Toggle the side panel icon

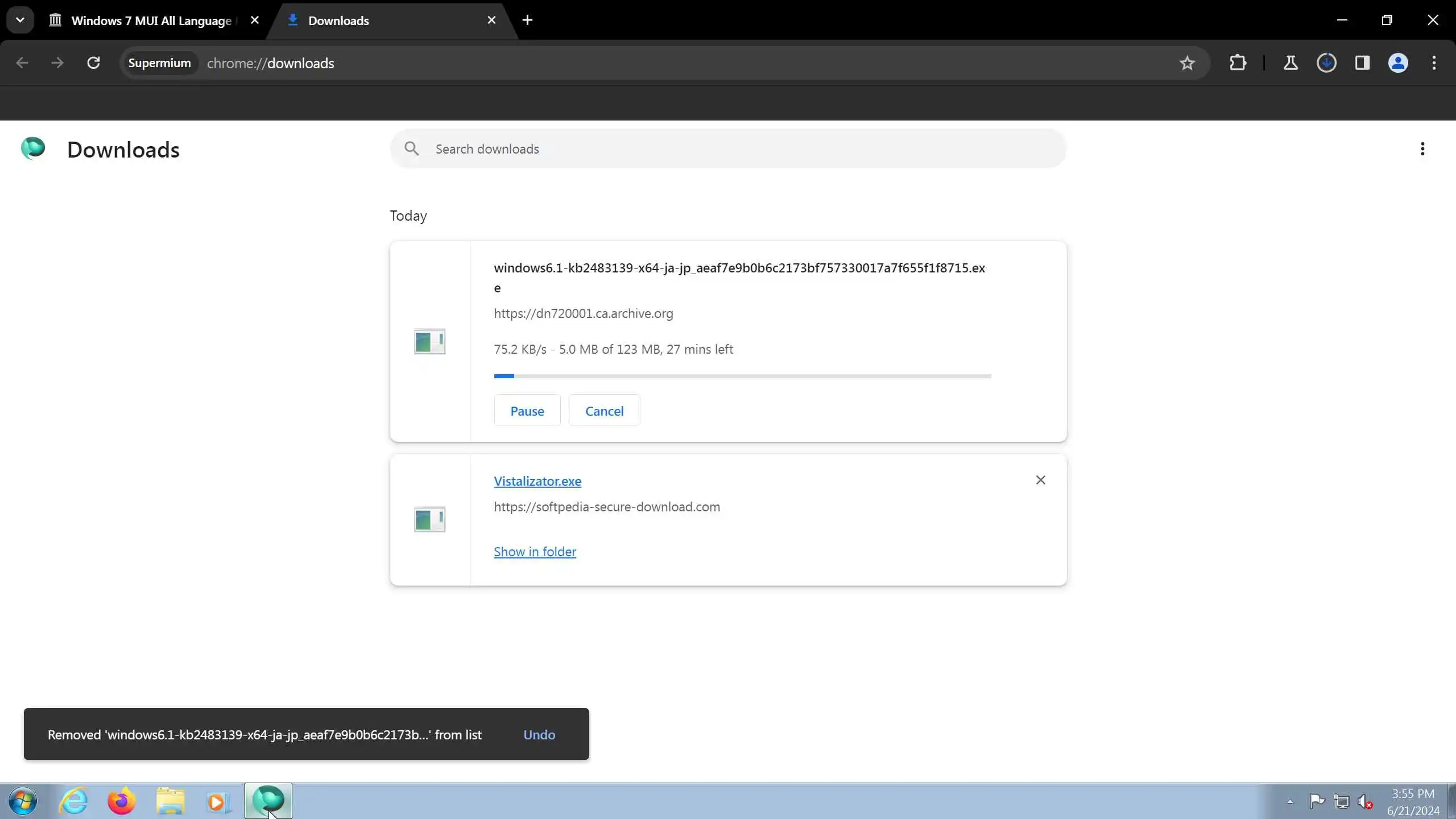tap(1362, 63)
